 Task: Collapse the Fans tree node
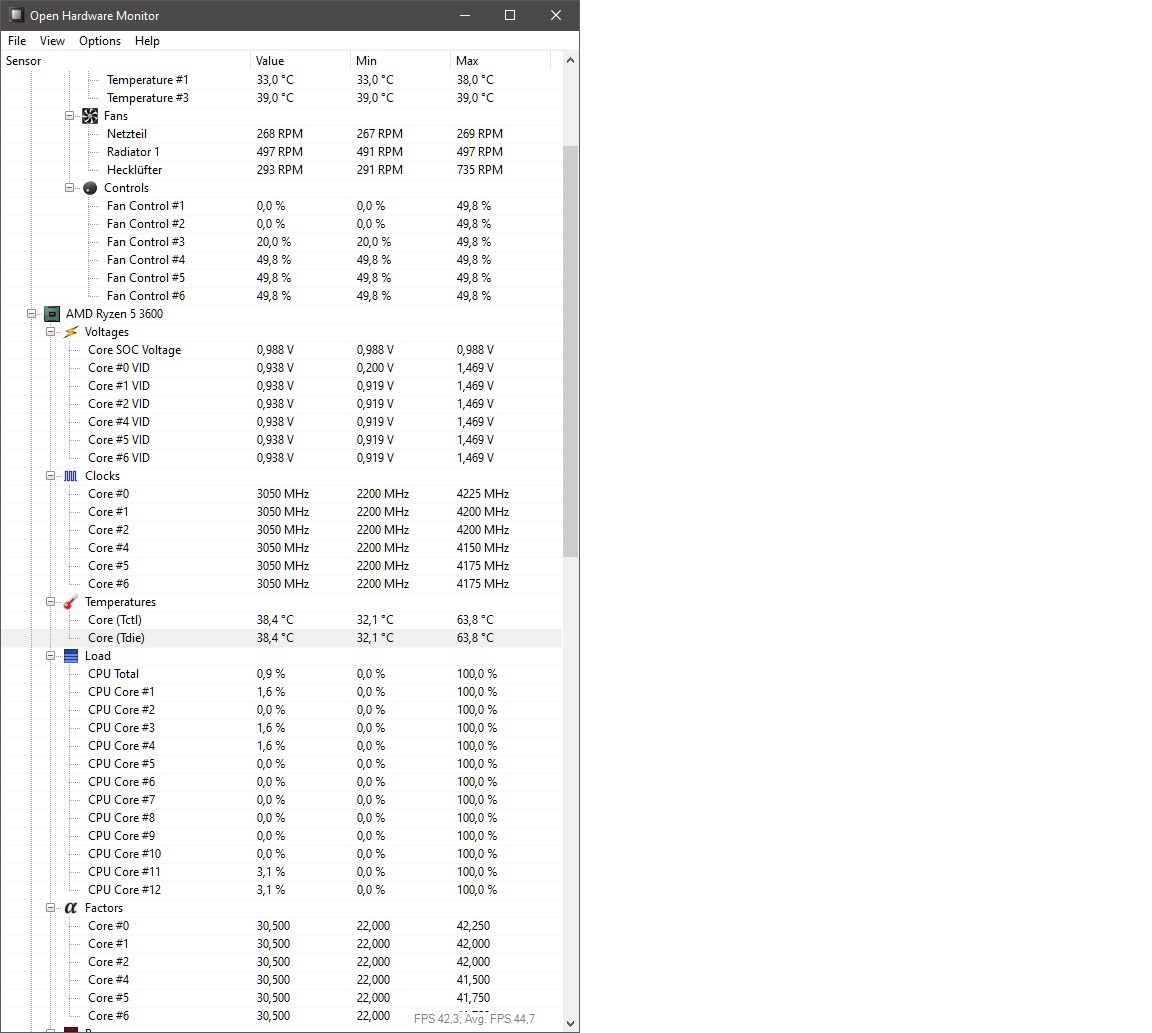tap(69, 115)
